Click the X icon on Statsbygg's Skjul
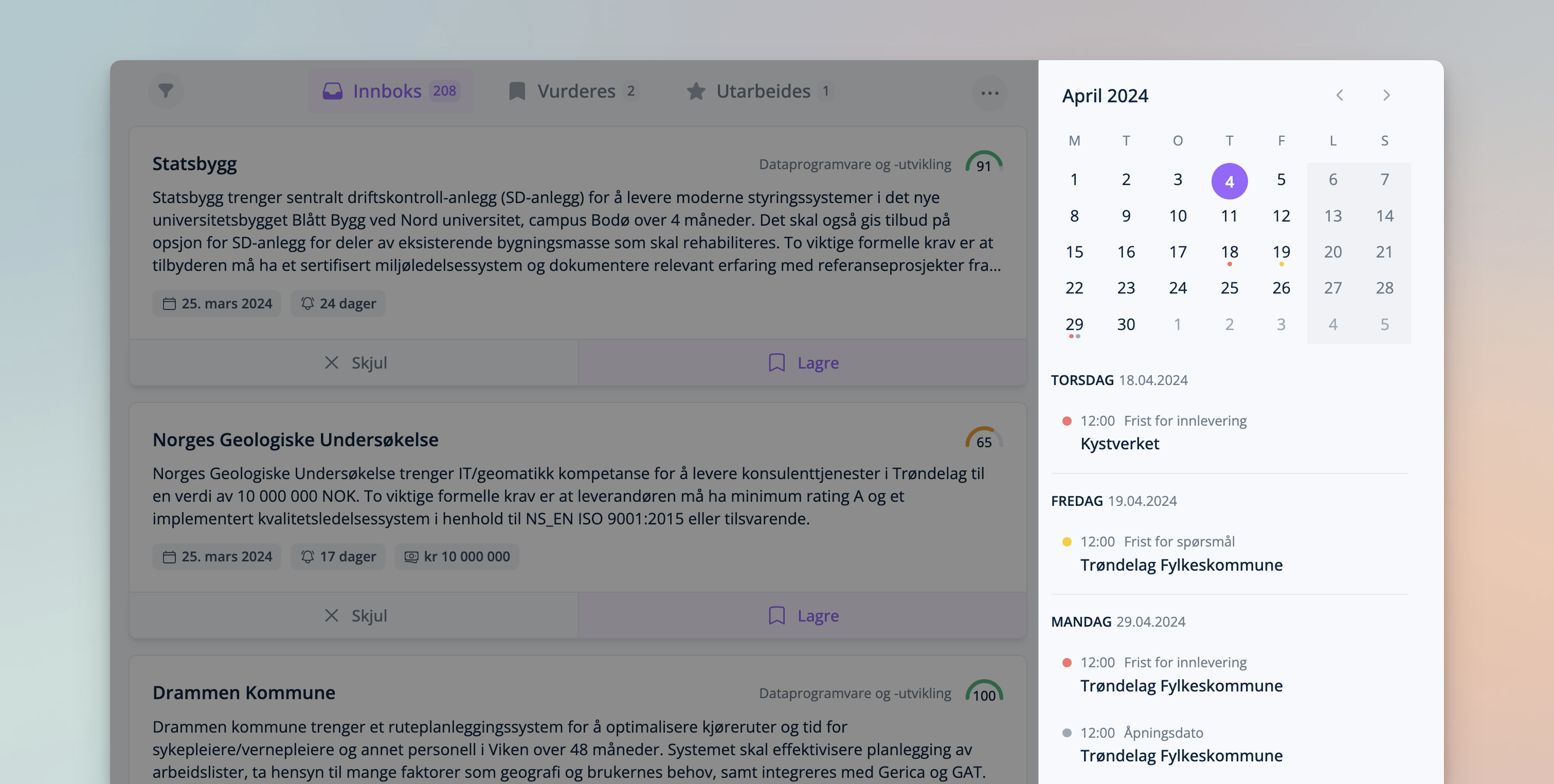 pos(331,362)
